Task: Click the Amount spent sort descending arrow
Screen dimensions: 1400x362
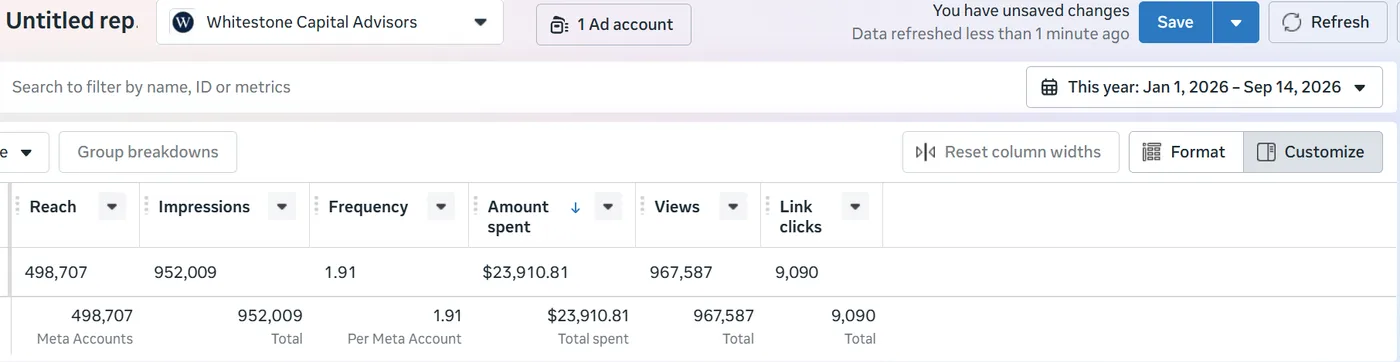Action: point(575,207)
